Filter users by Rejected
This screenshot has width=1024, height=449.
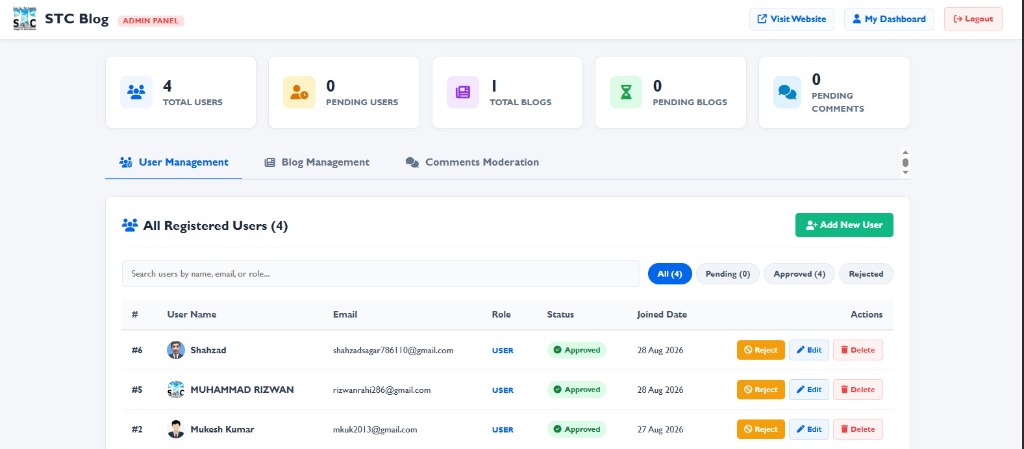pos(866,274)
